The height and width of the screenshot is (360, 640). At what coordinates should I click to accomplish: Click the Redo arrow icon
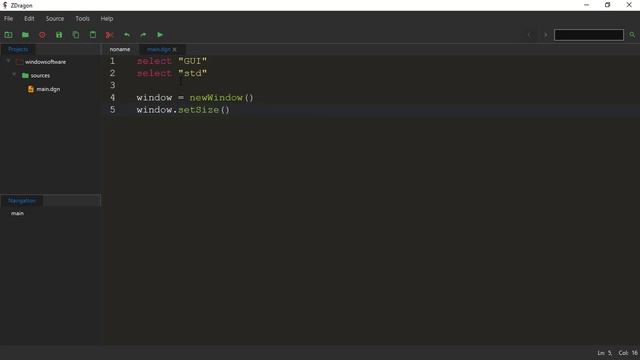pyautogui.click(x=143, y=35)
